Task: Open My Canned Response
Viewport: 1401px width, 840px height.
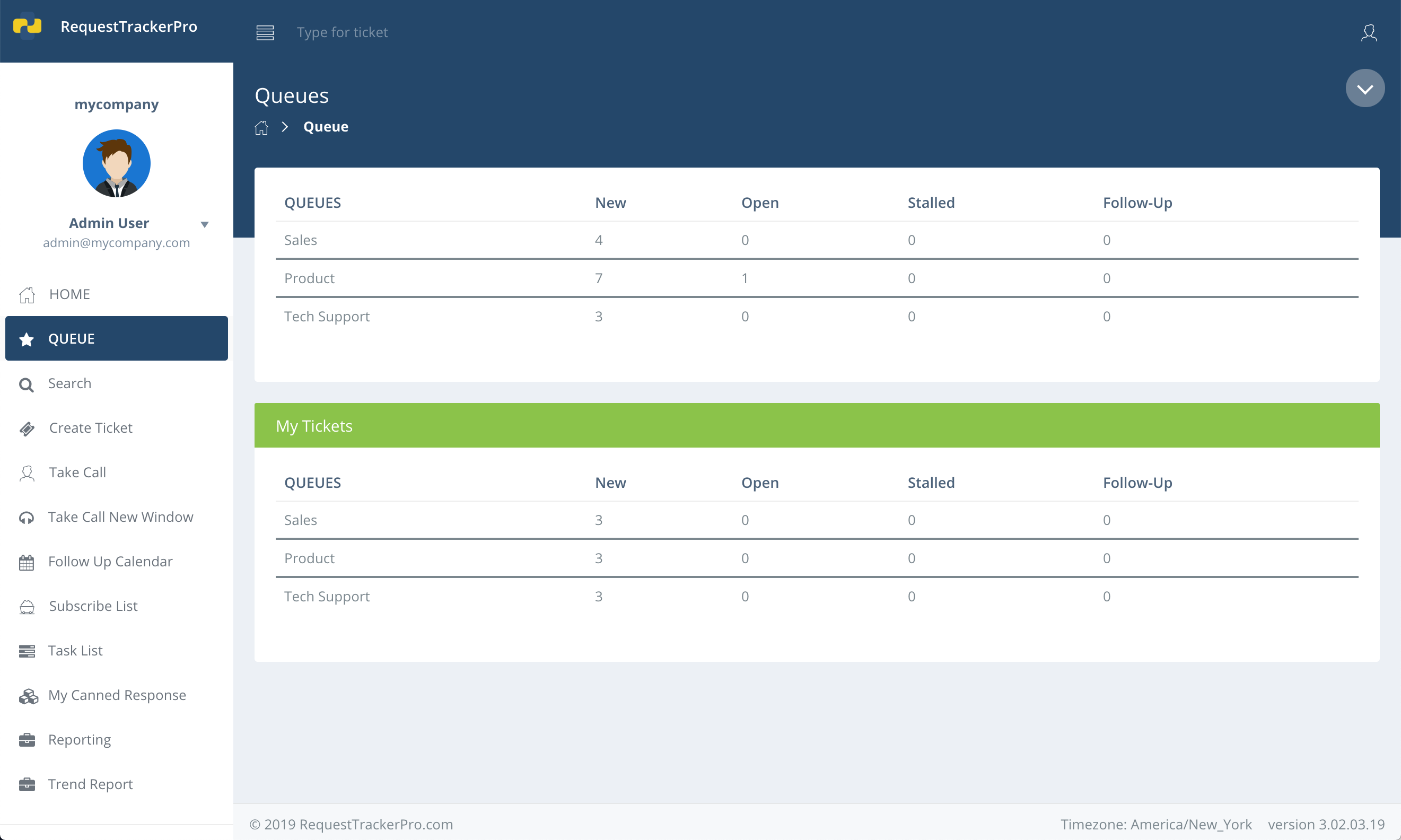Action: [x=117, y=695]
